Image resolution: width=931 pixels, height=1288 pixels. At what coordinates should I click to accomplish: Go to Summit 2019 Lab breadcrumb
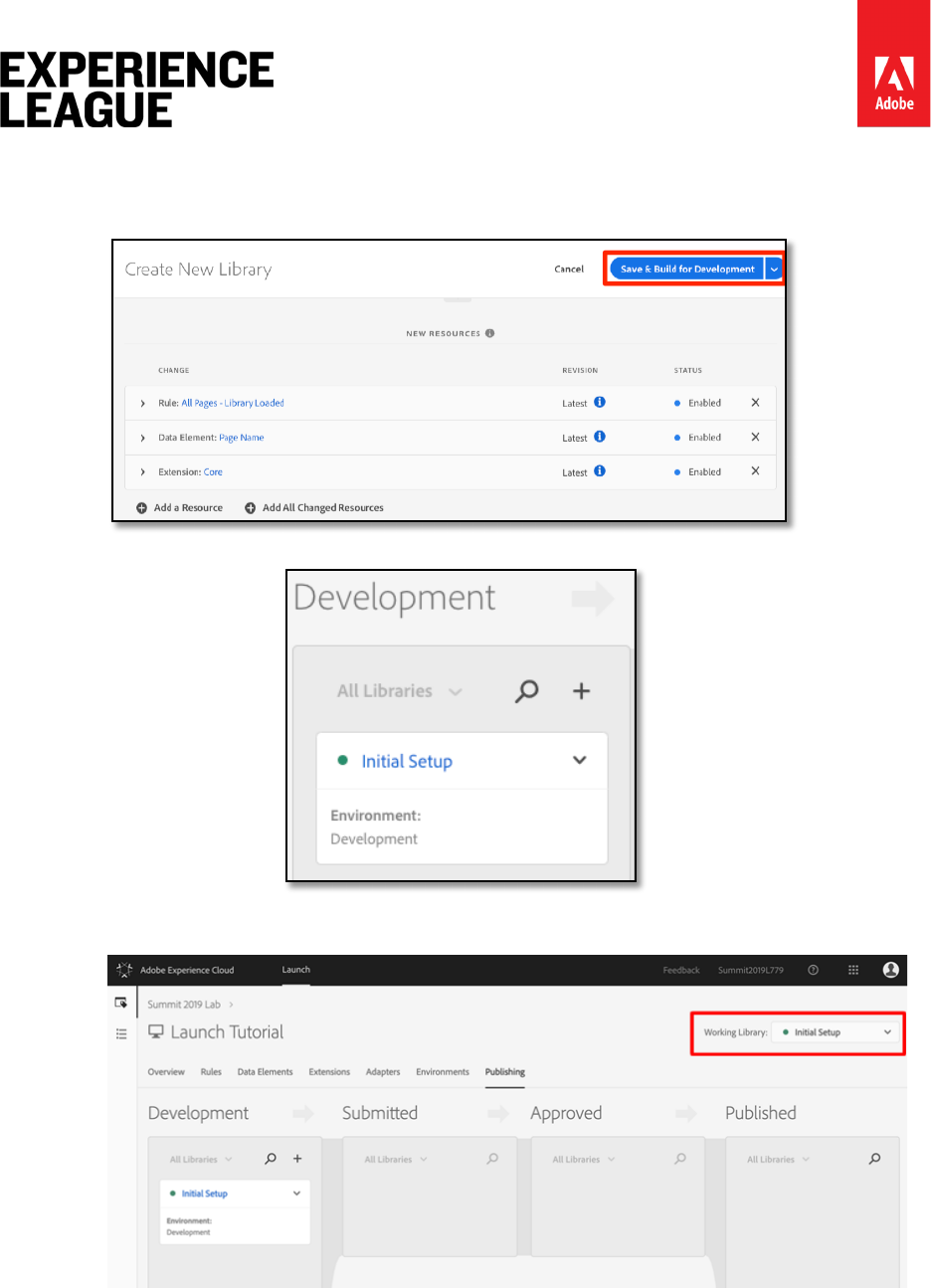[x=184, y=1005]
